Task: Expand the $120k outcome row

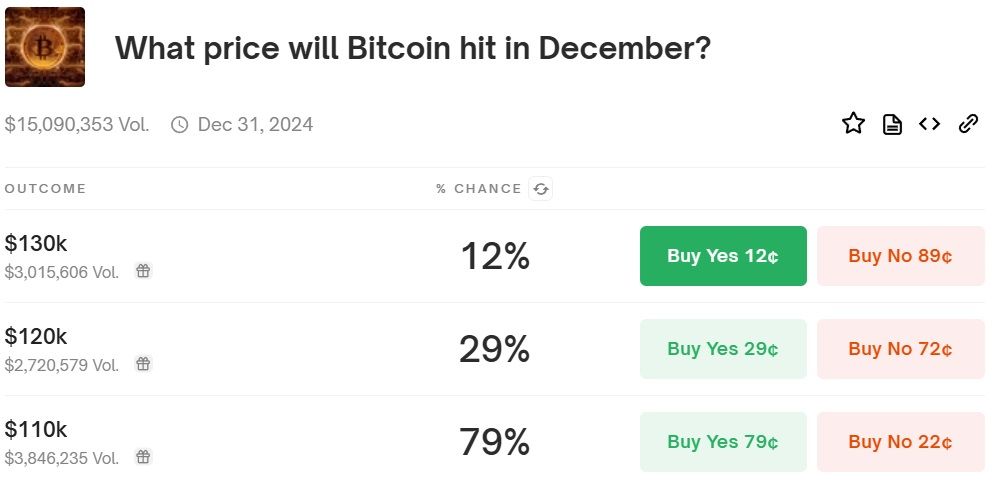Action: pyautogui.click(x=300, y=349)
